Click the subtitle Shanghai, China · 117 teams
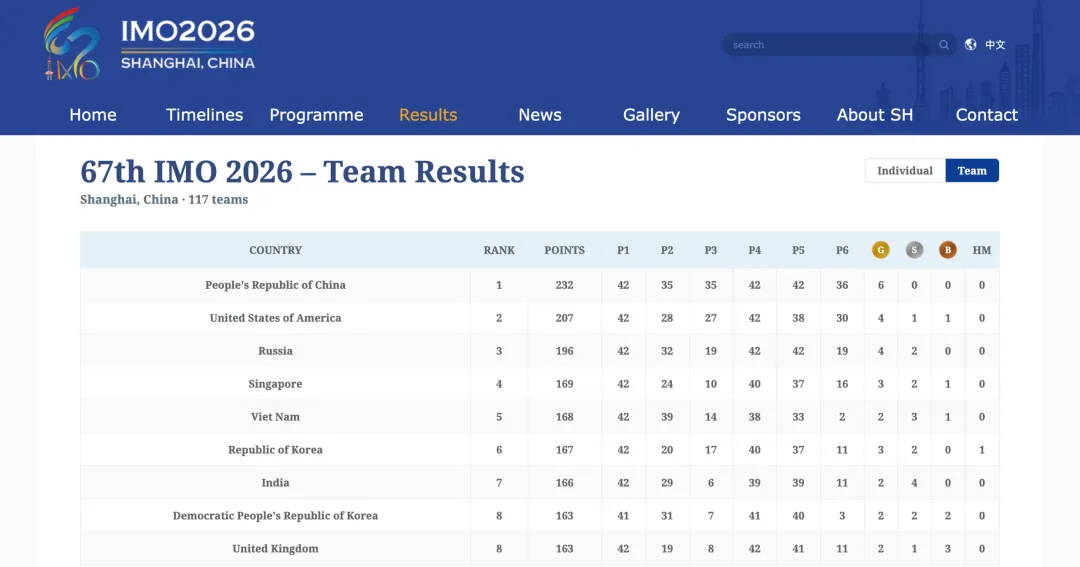 (164, 200)
